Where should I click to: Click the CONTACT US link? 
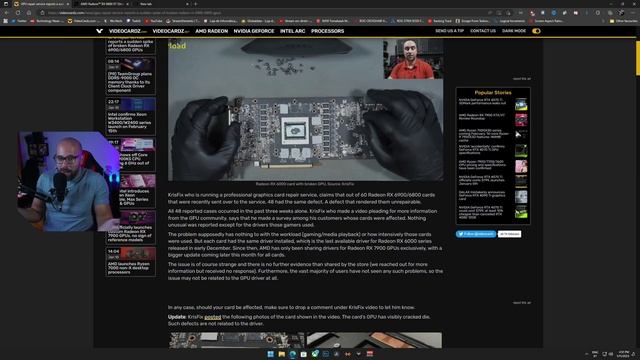tap(483, 31)
